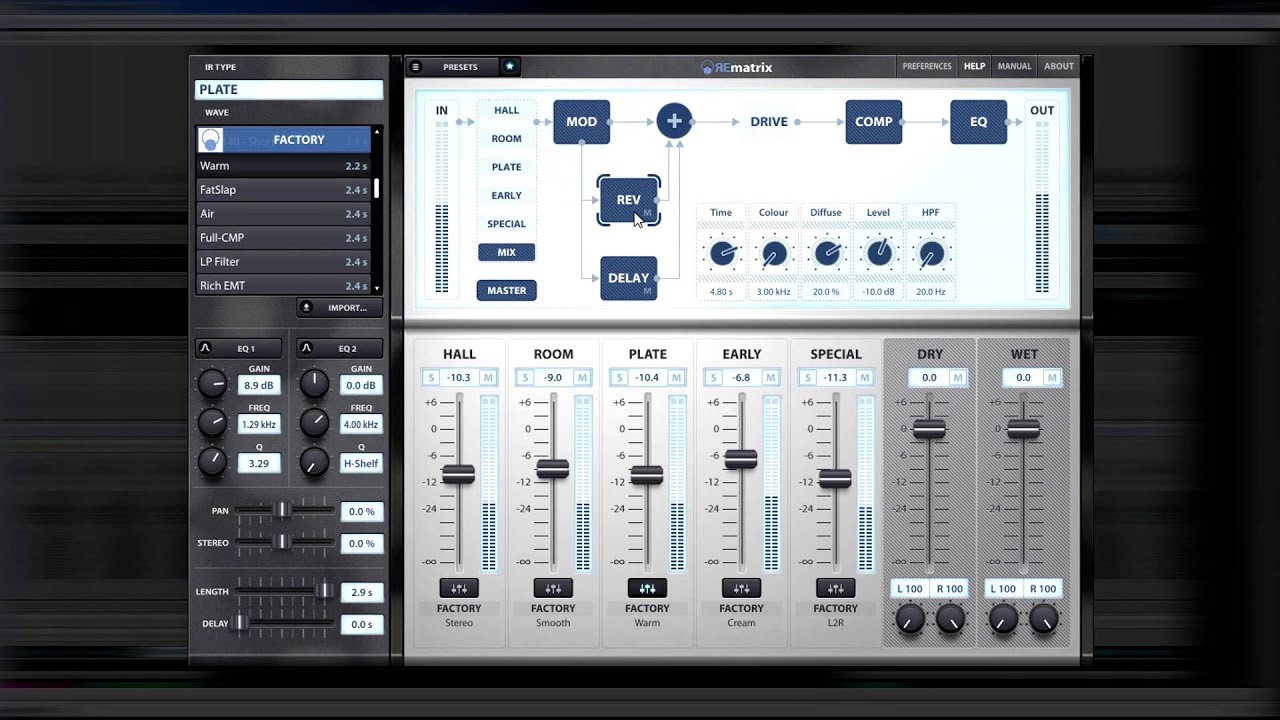Open the Factory IR editor under the HALL fader

[458, 588]
